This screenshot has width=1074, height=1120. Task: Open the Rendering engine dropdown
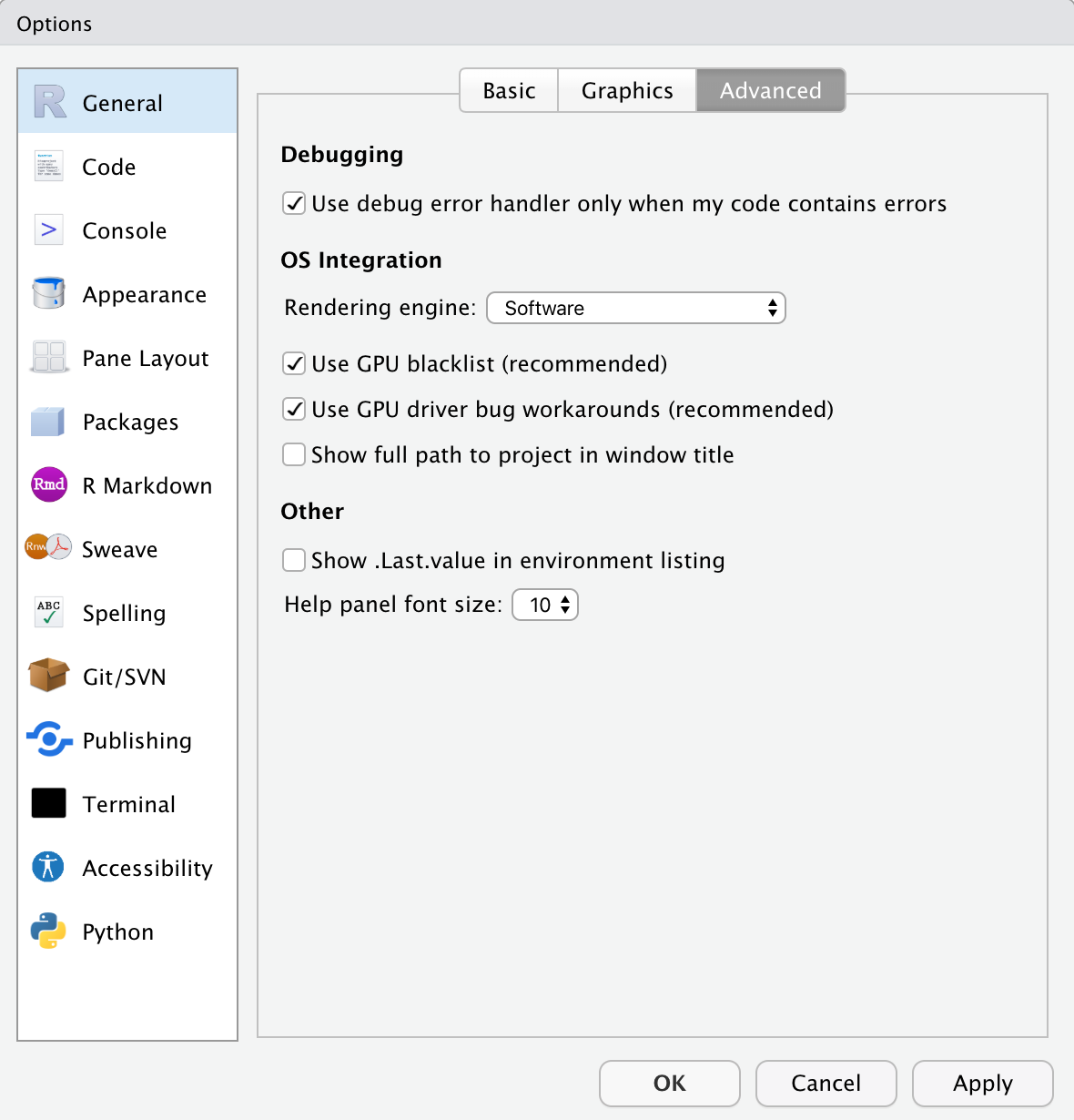tap(635, 308)
